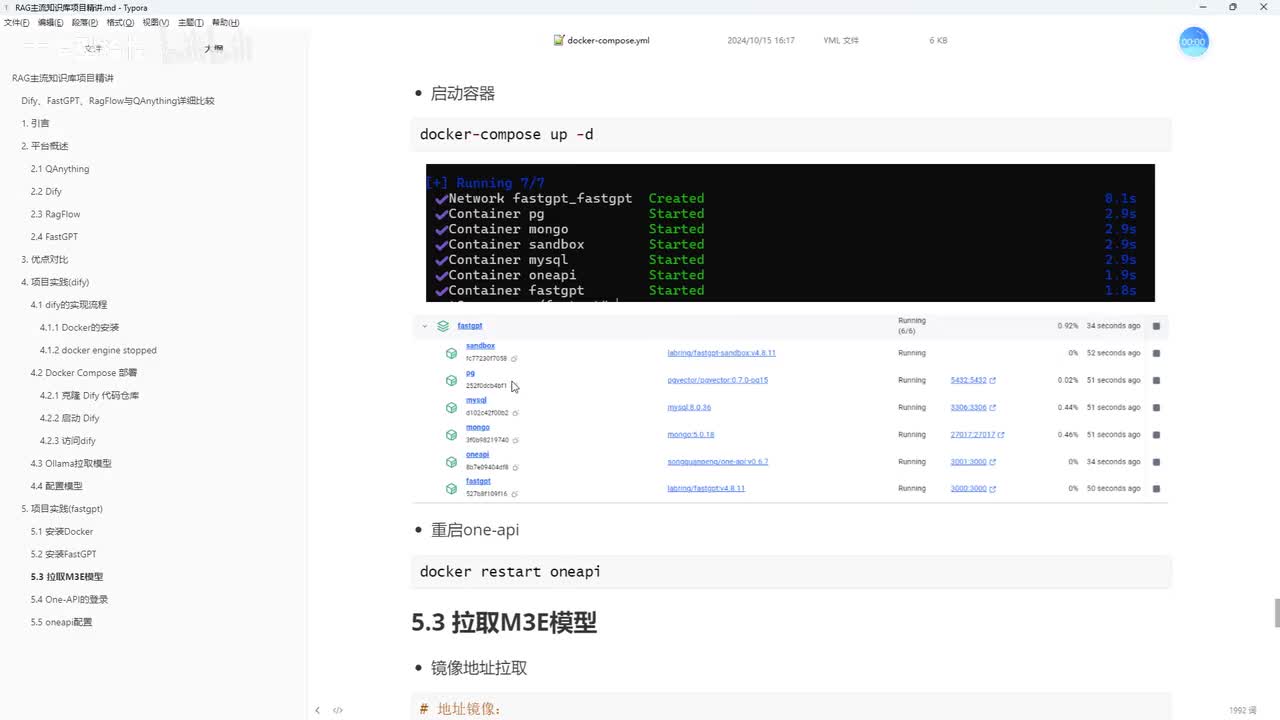Open the 编辑(E) menu
This screenshot has width=1280, height=720.
pyautogui.click(x=50, y=22)
